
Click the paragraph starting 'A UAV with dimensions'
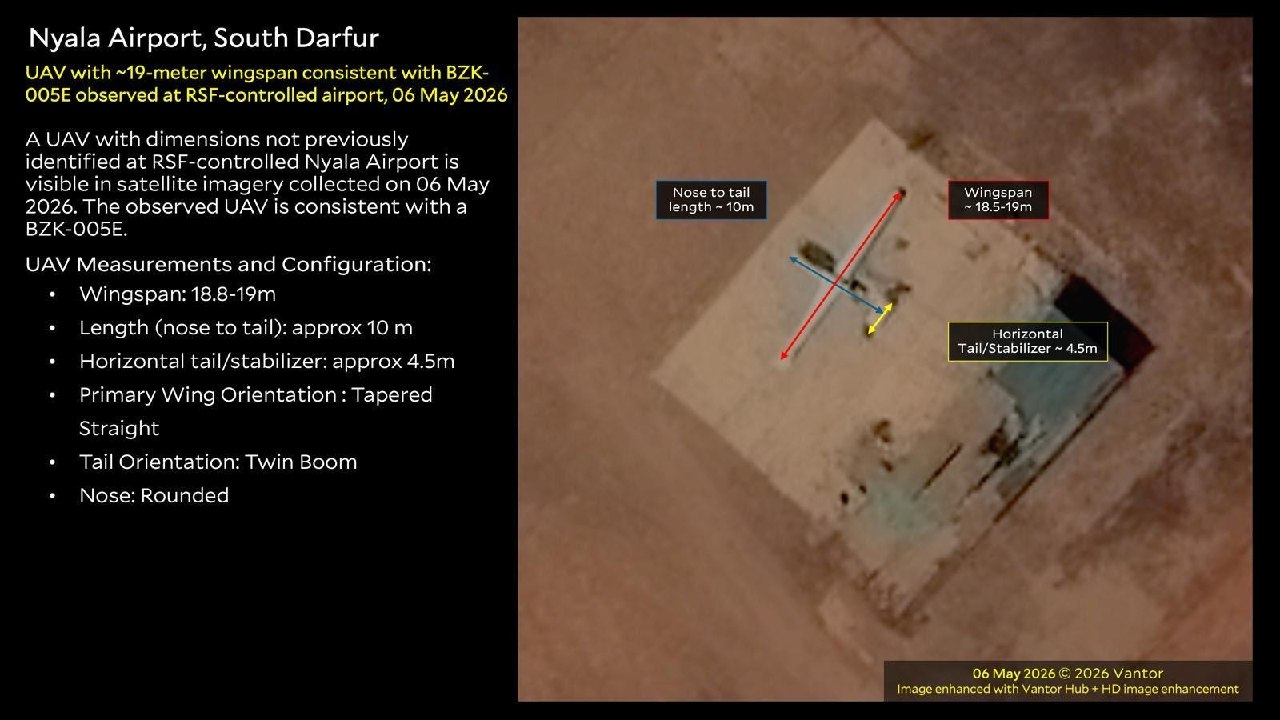pos(257,184)
